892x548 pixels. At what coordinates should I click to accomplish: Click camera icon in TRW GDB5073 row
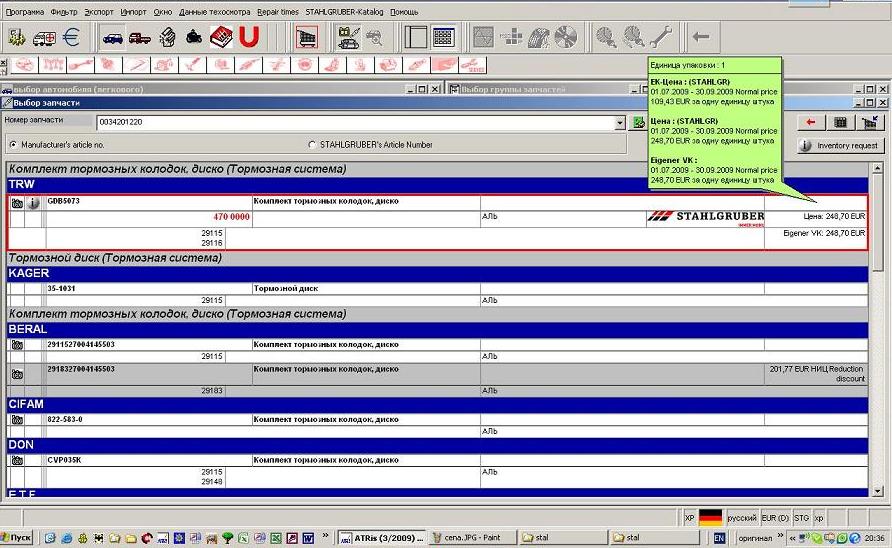pos(17,203)
